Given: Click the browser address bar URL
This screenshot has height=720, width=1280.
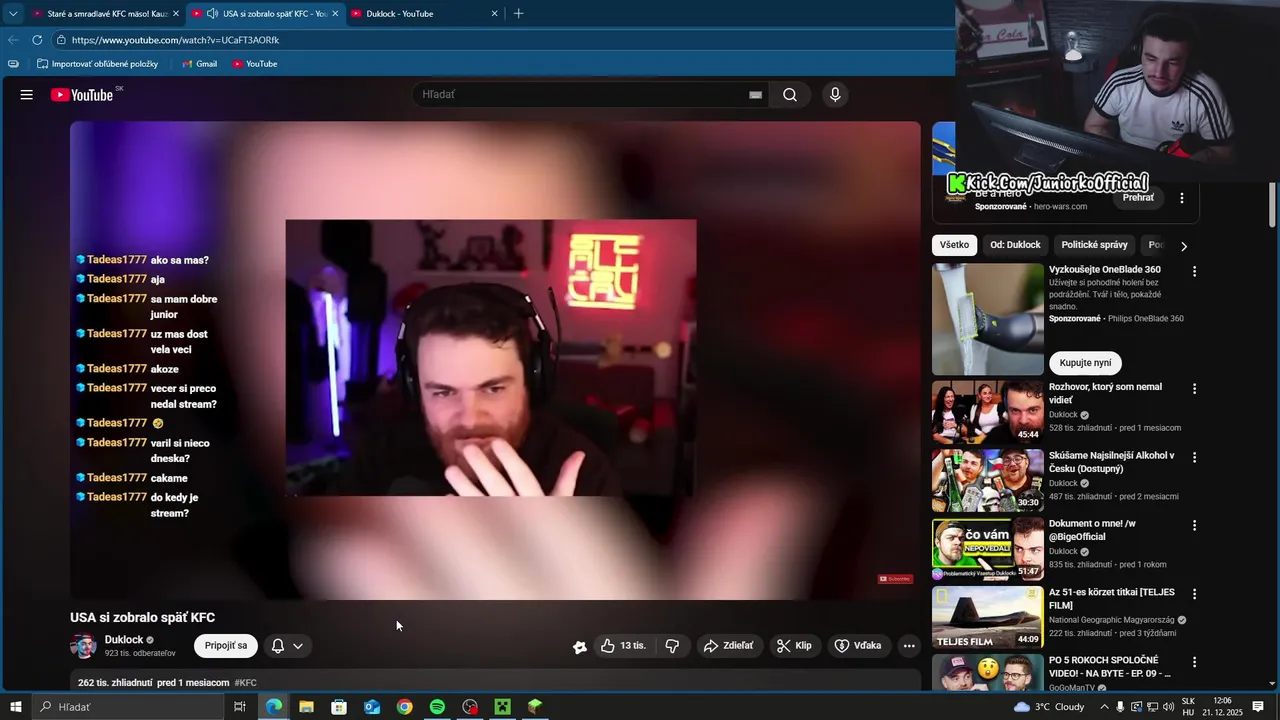Looking at the screenshot, I should pyautogui.click(x=176, y=40).
